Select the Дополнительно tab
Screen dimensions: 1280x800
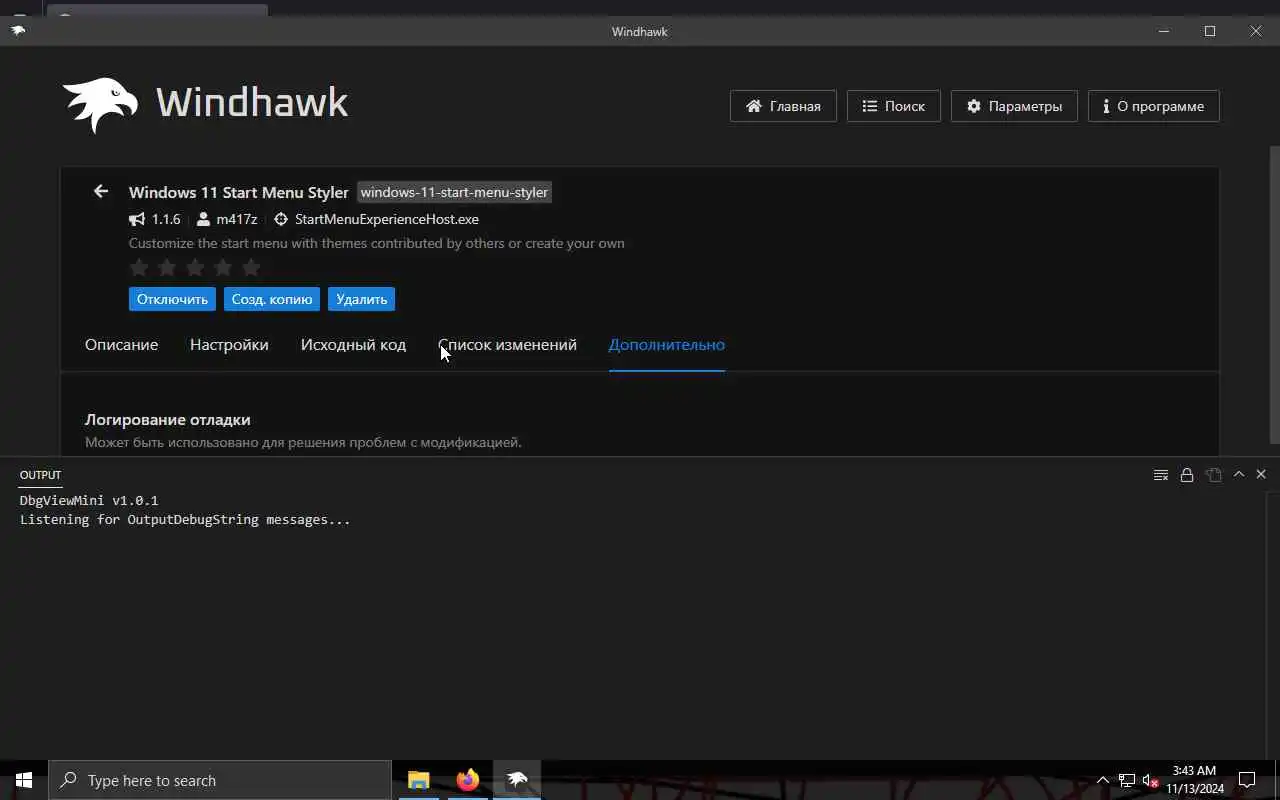pos(667,344)
